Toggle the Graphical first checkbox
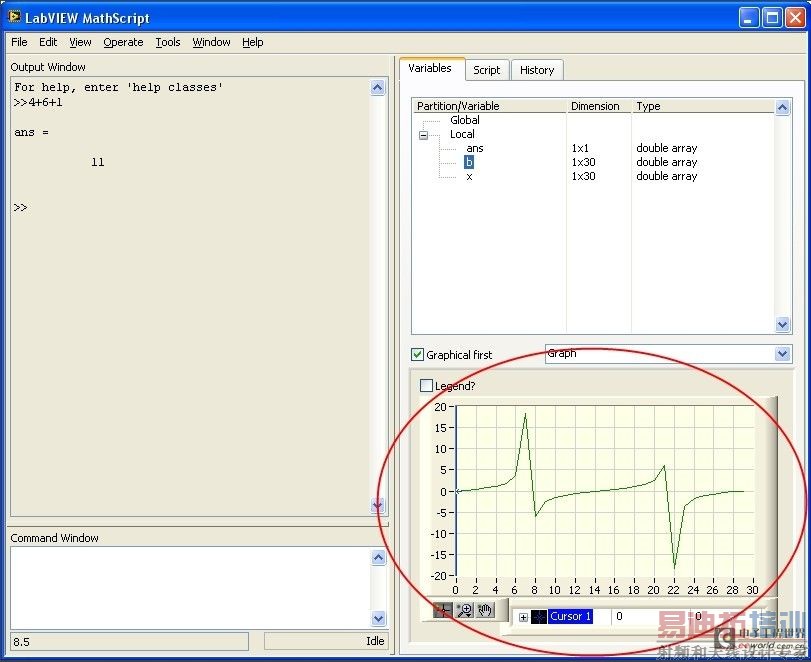This screenshot has width=811, height=662. 417,354
